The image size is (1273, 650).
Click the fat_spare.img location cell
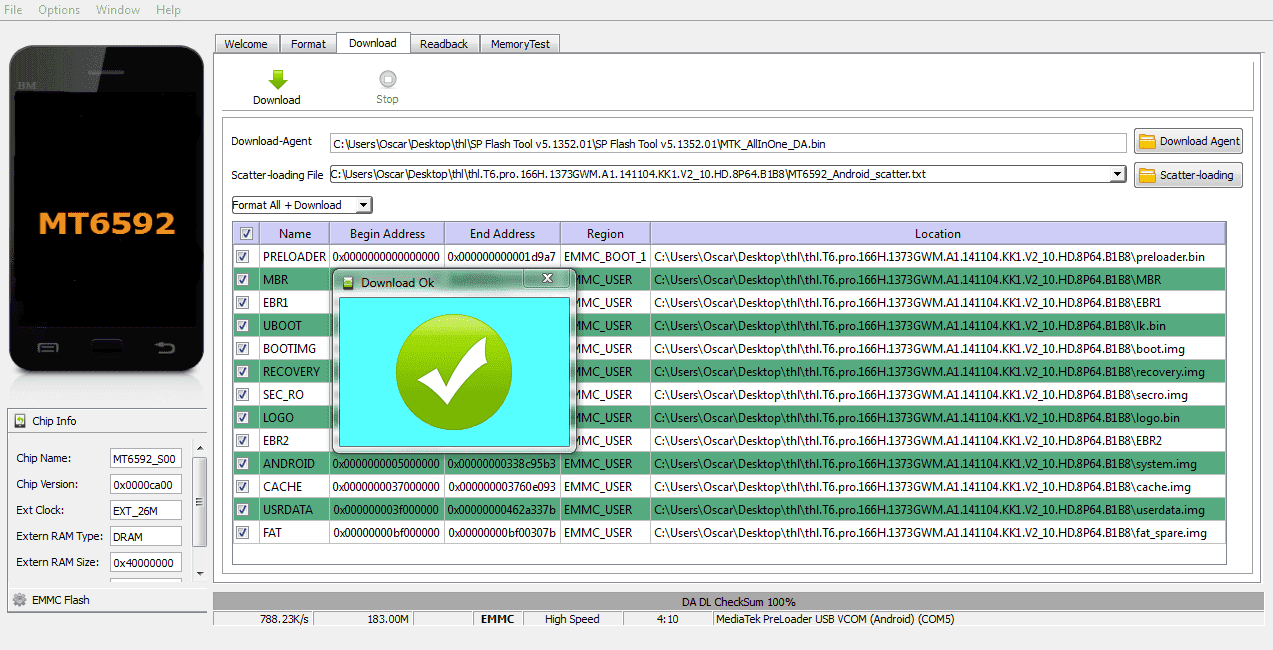pyautogui.click(x=938, y=533)
